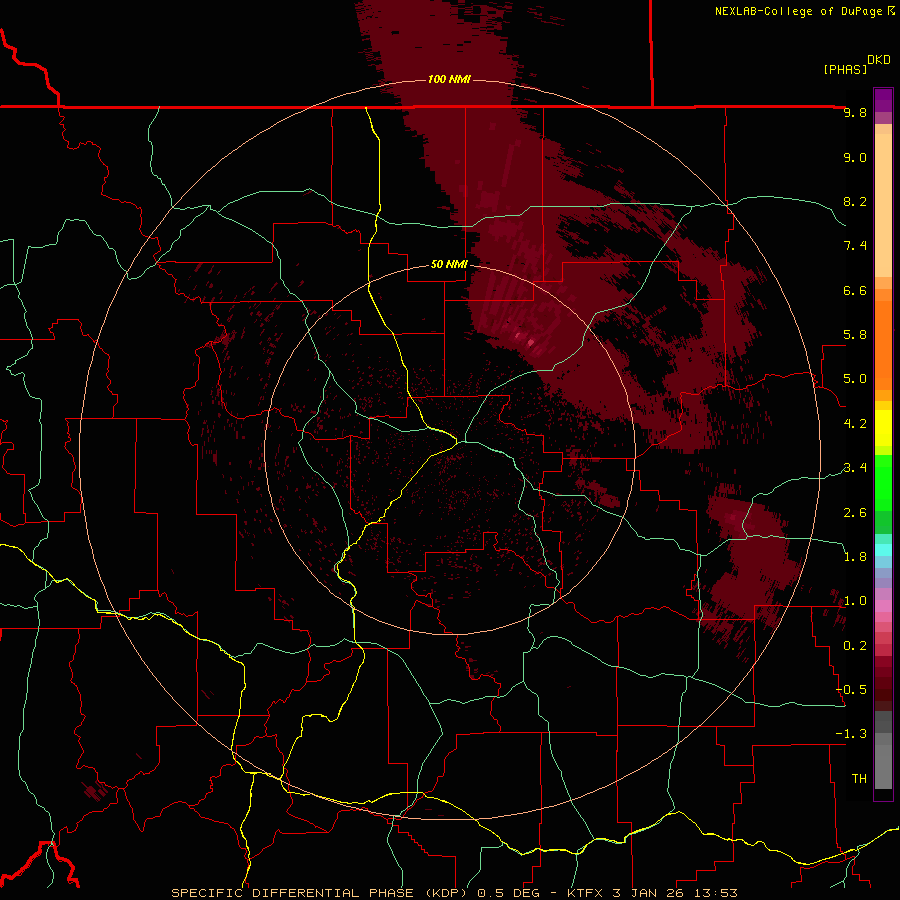The width and height of the screenshot is (900, 900).
Task: Click the TH label on the legend
Action: (859, 779)
